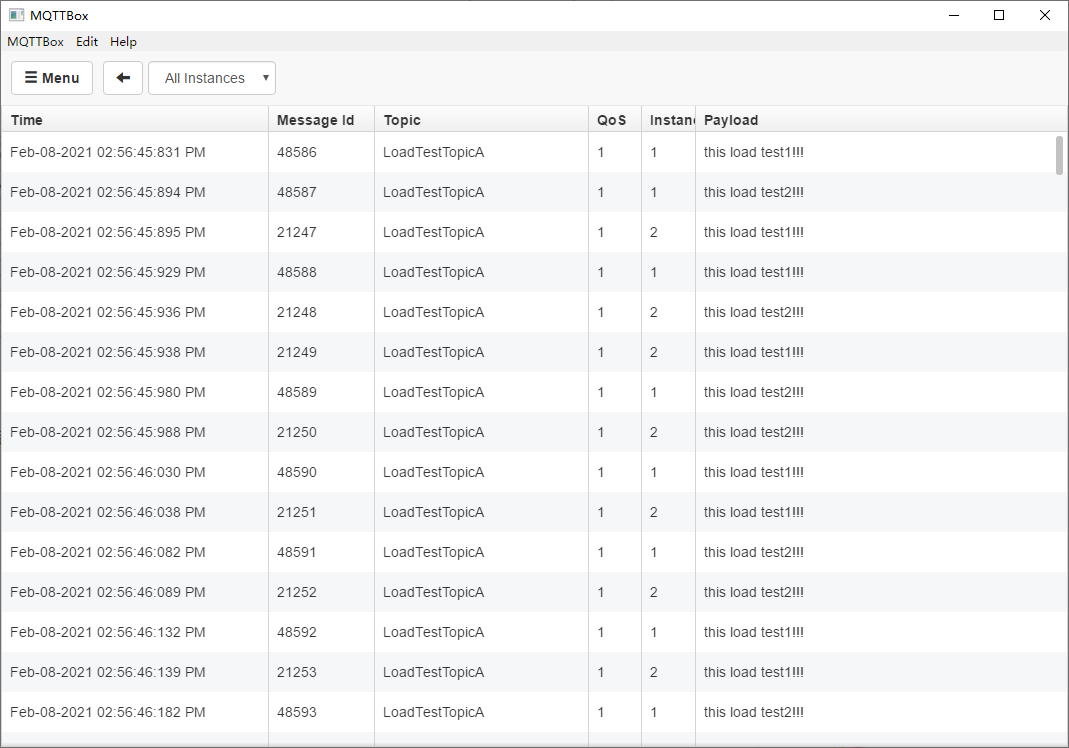
Task: Select message id 48591
Action: pos(297,552)
